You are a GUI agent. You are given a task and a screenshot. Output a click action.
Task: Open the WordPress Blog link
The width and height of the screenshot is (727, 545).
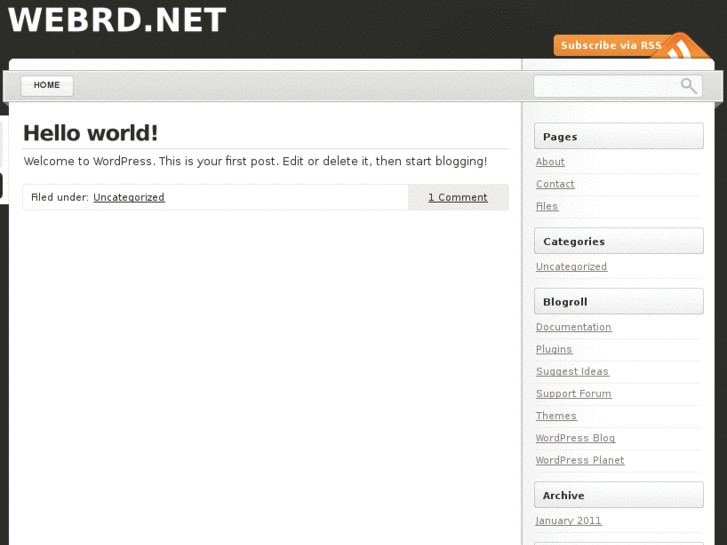point(575,438)
